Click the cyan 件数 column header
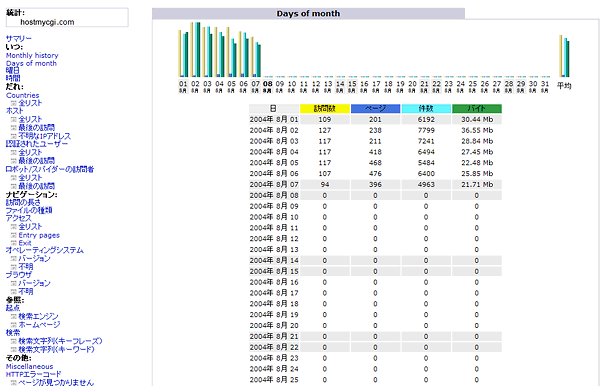 point(426,109)
